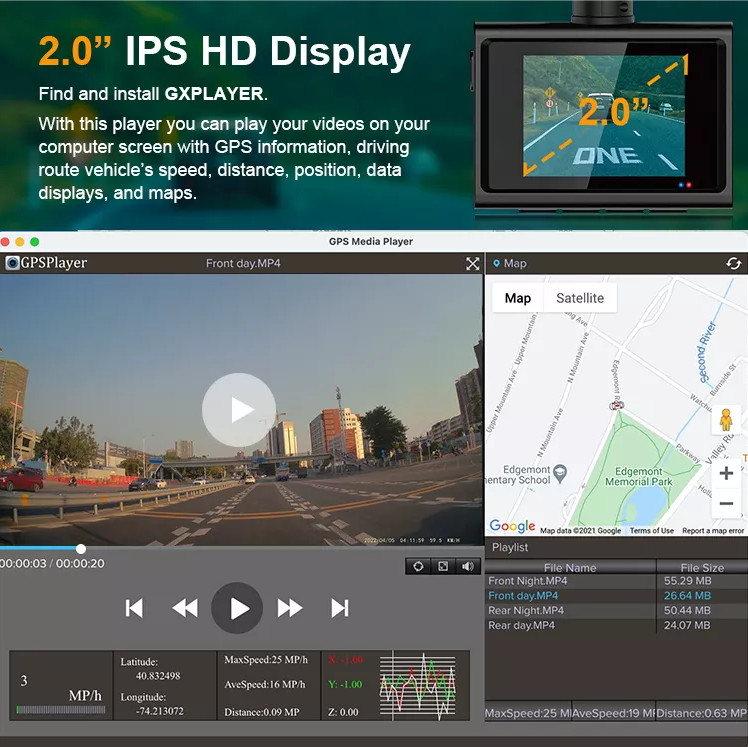The width and height of the screenshot is (748, 747).
Task: Zoom in the map with plus
Action: point(726,473)
